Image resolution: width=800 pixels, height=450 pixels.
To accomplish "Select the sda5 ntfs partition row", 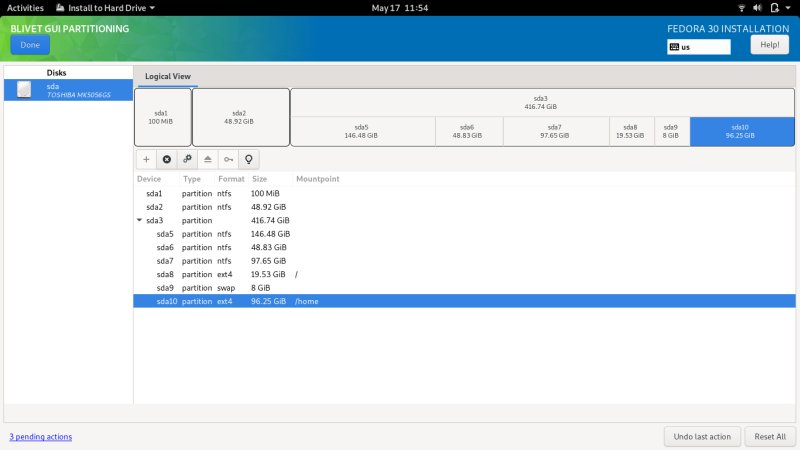I will click(x=464, y=234).
